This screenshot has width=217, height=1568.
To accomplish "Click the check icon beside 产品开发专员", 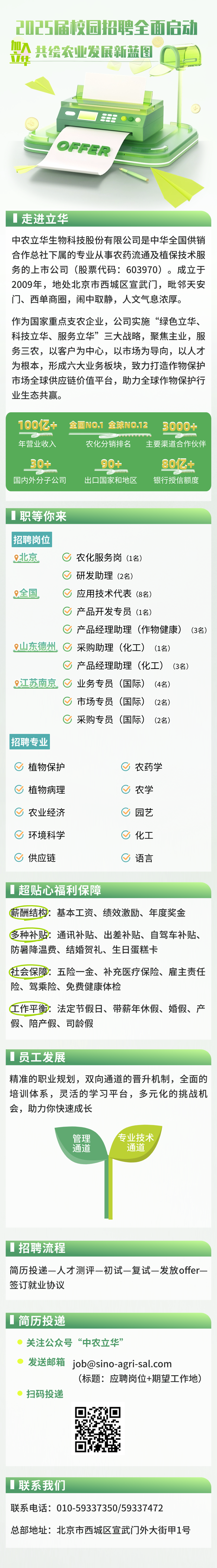I will pyautogui.click(x=67, y=611).
